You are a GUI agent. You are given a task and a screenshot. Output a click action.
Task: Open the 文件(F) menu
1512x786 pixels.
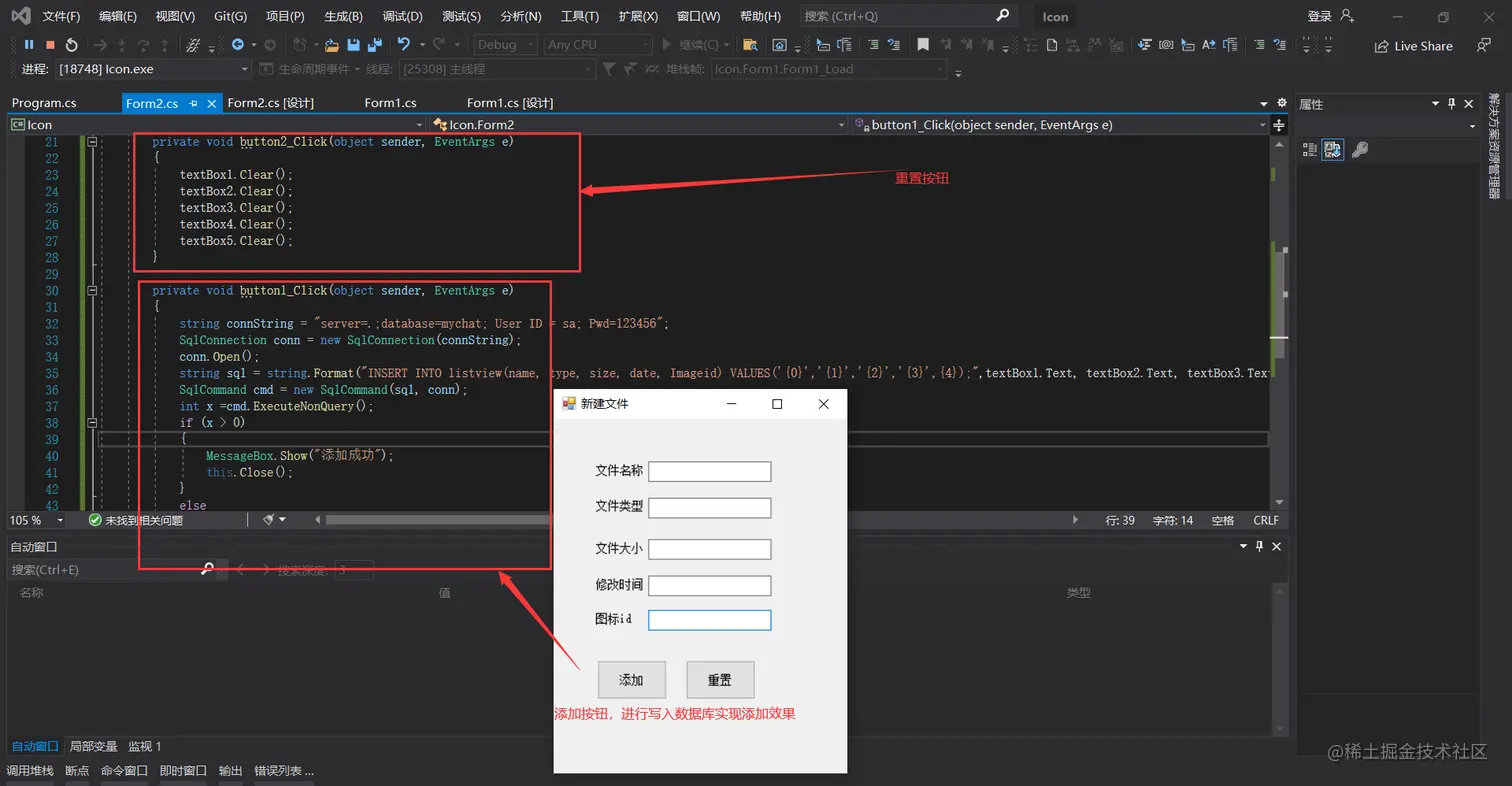[x=61, y=16]
